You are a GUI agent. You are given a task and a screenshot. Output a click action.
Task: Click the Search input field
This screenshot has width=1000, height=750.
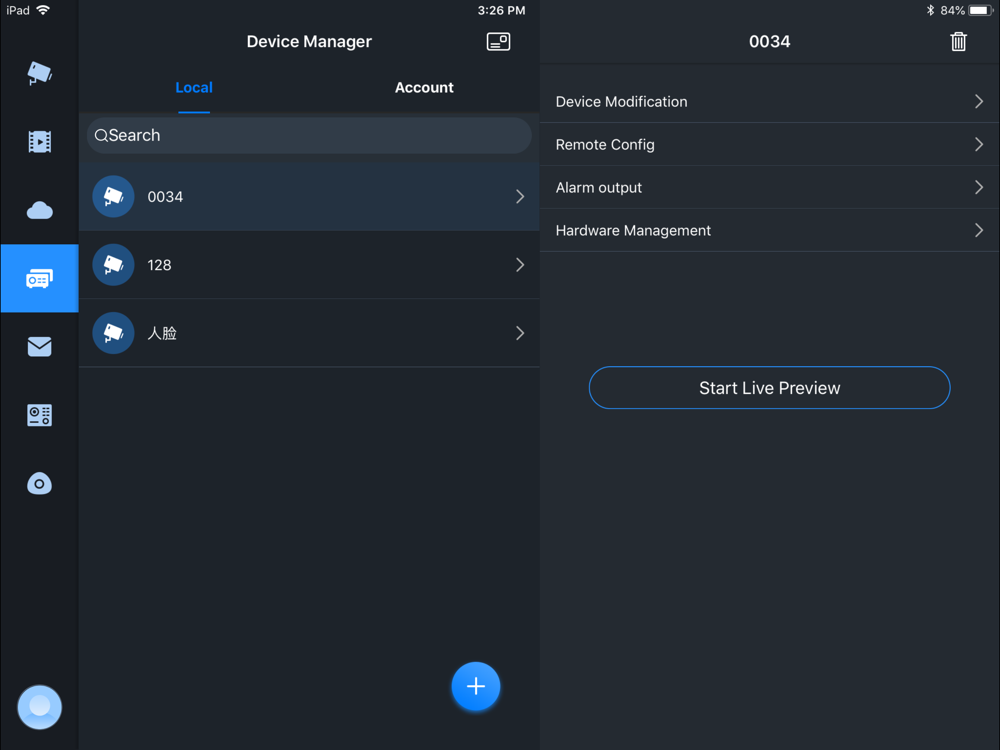(309, 135)
